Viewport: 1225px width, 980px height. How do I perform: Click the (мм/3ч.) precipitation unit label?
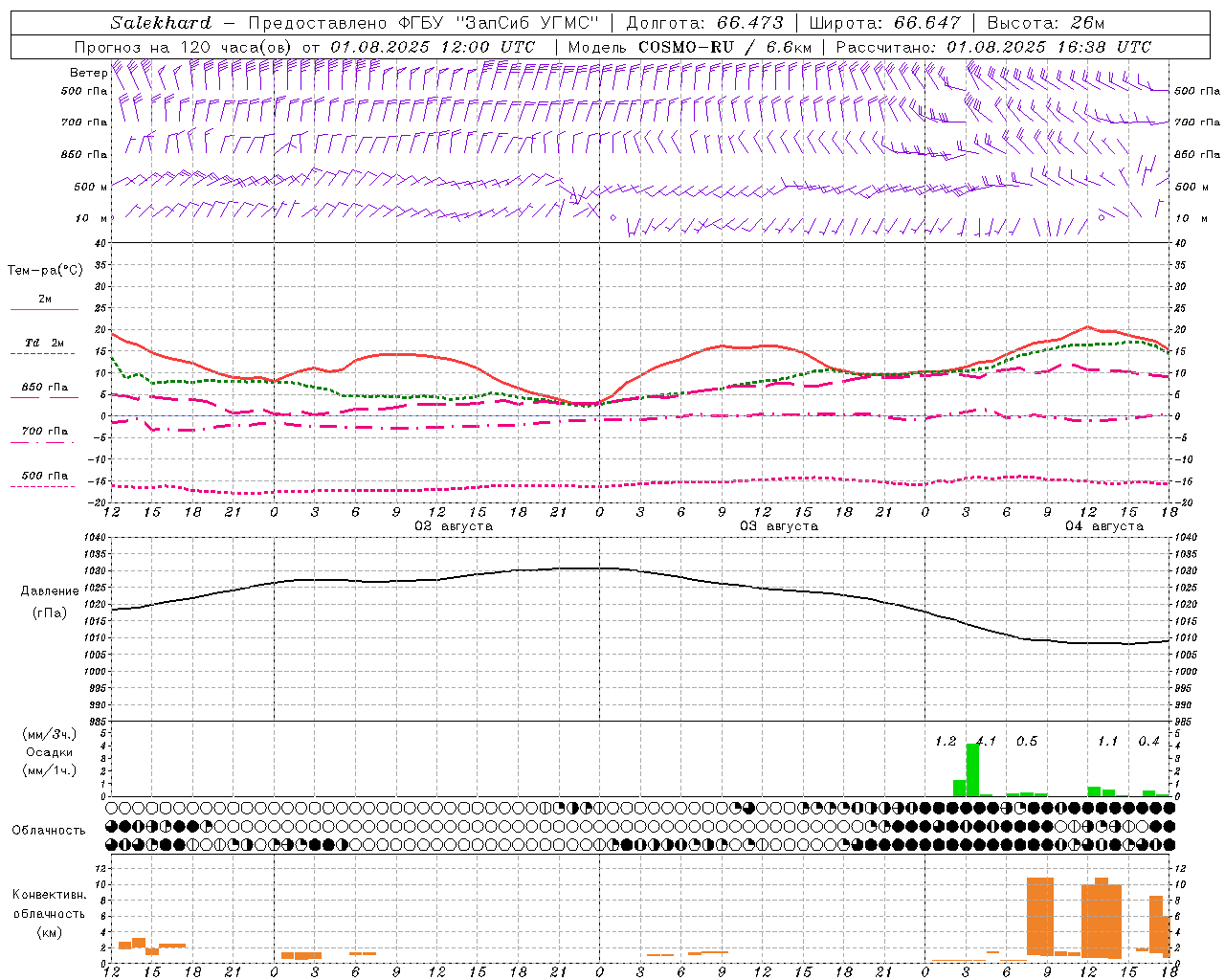click(49, 734)
